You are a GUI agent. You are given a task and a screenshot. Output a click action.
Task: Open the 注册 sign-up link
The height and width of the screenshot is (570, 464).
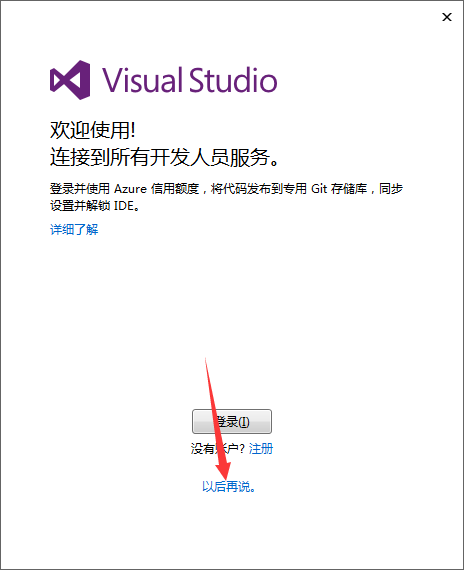coord(261,449)
